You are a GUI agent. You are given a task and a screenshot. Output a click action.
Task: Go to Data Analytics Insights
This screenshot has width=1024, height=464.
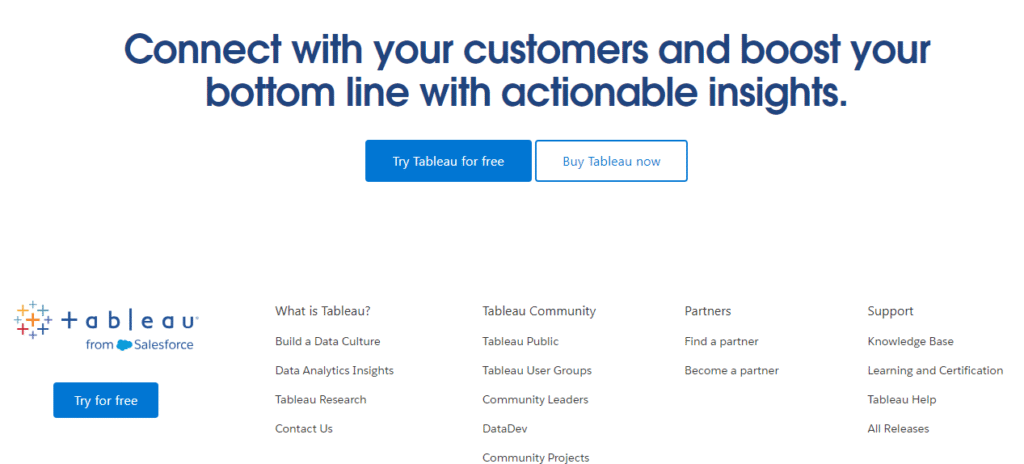[334, 371]
